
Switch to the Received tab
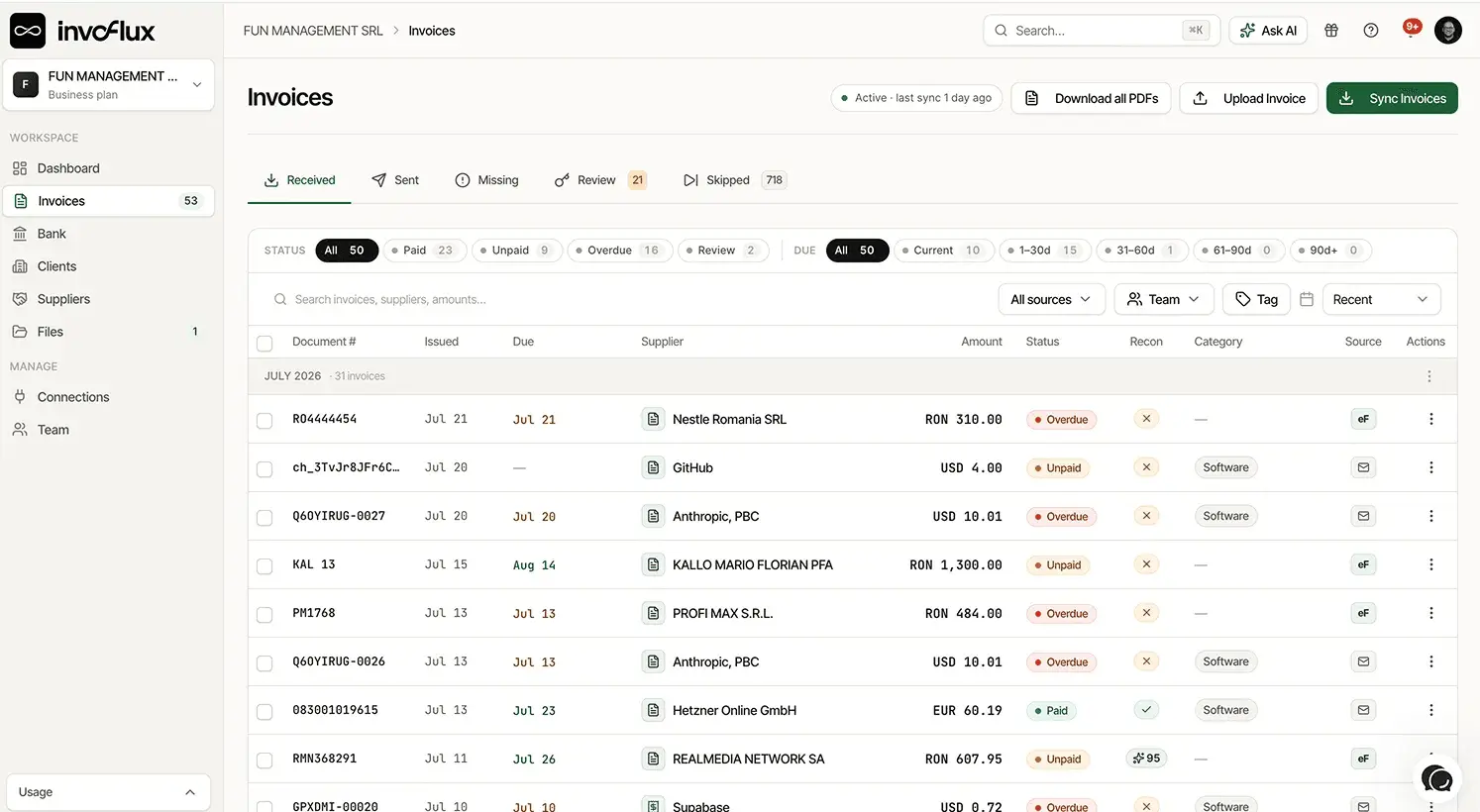tap(299, 180)
